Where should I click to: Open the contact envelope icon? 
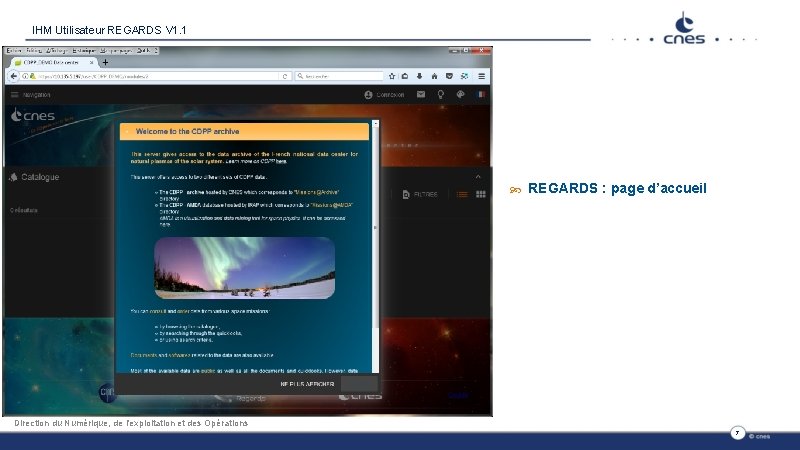pyautogui.click(x=420, y=94)
